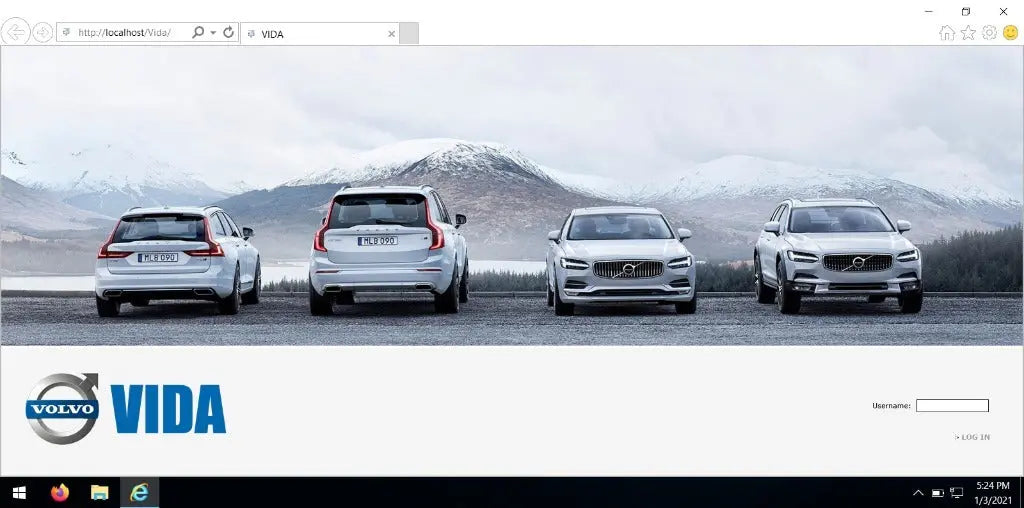Click the Volvo VIDA logo
The image size is (1024, 508).
tap(125, 409)
